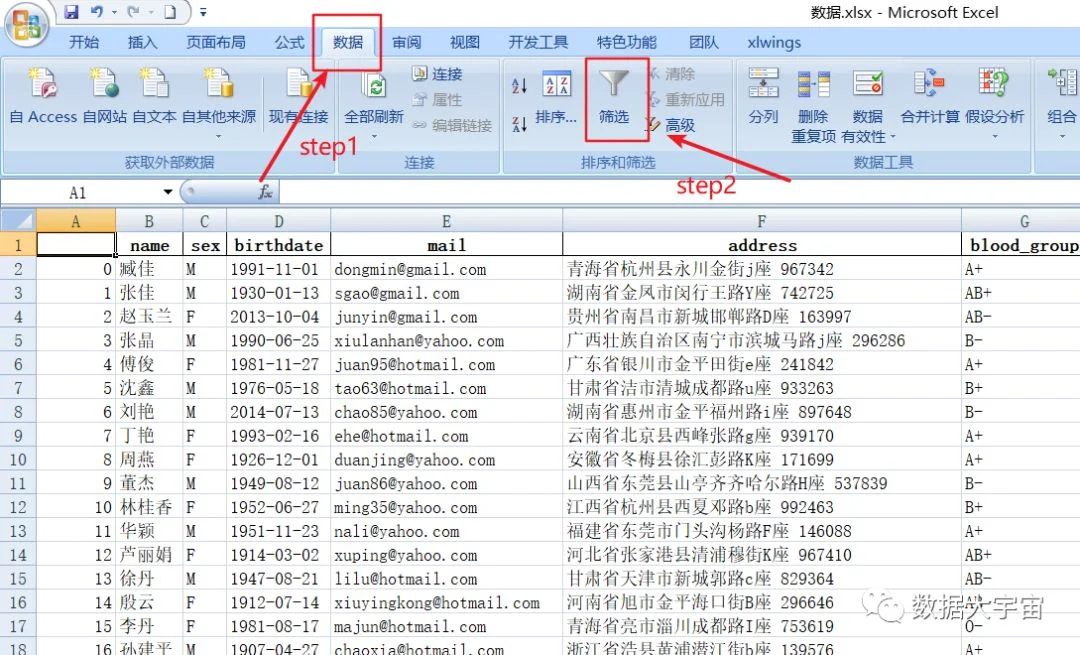Click the Save icon in quick access toolbar

(x=71, y=12)
